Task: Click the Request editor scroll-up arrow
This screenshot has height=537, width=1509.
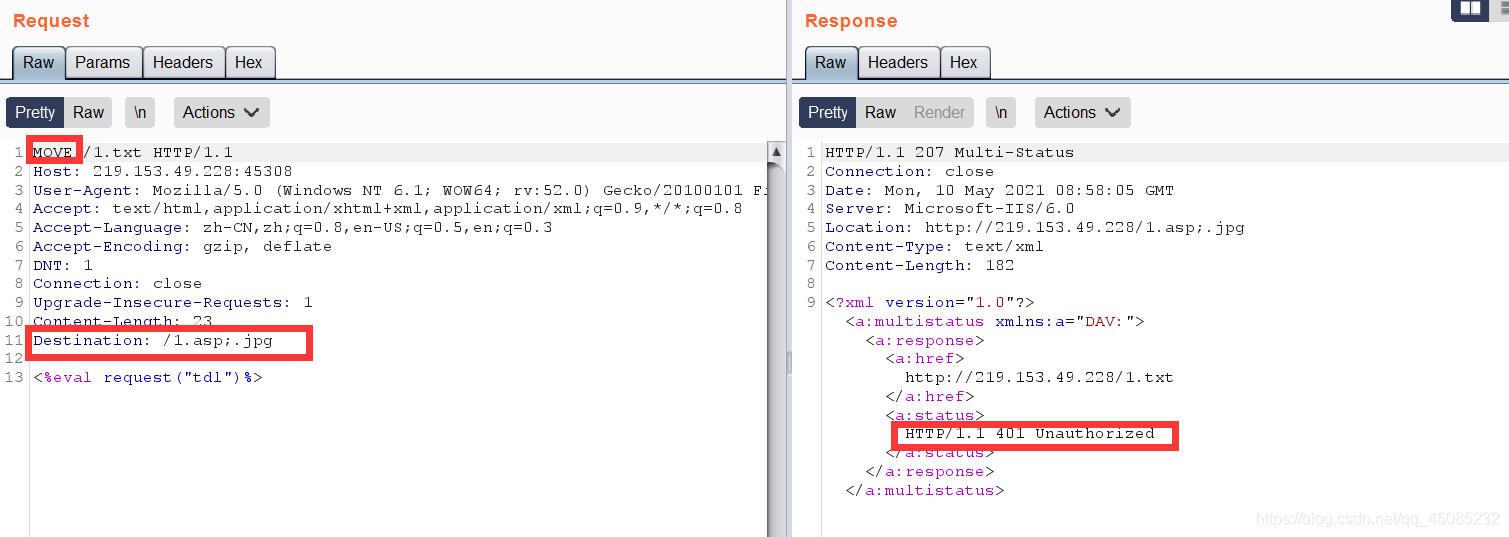Action: [x=776, y=151]
